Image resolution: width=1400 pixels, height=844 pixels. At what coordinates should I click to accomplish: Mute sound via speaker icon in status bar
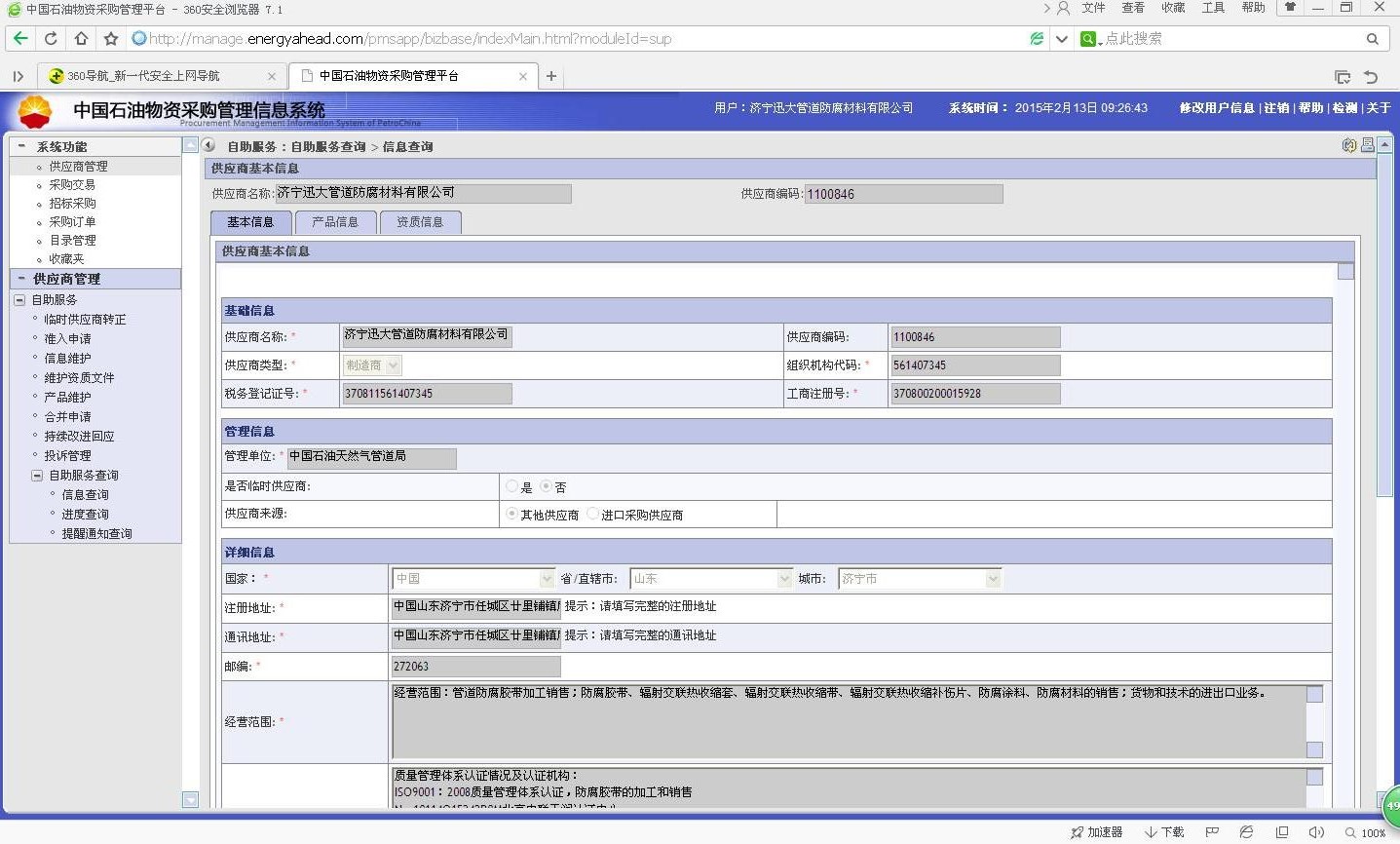click(1316, 832)
